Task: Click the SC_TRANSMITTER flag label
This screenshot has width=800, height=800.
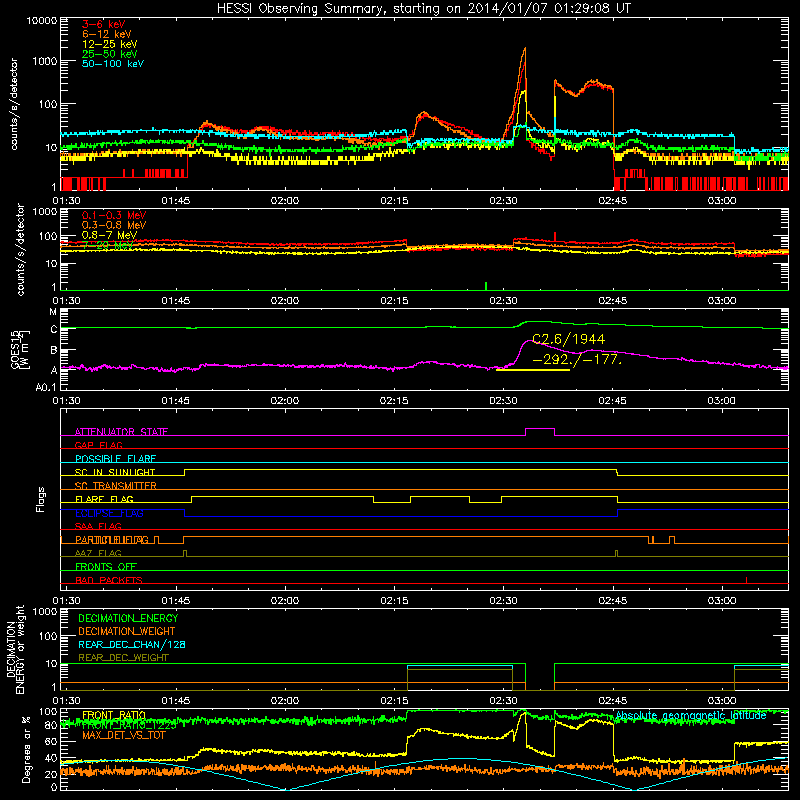Action: [x=115, y=486]
